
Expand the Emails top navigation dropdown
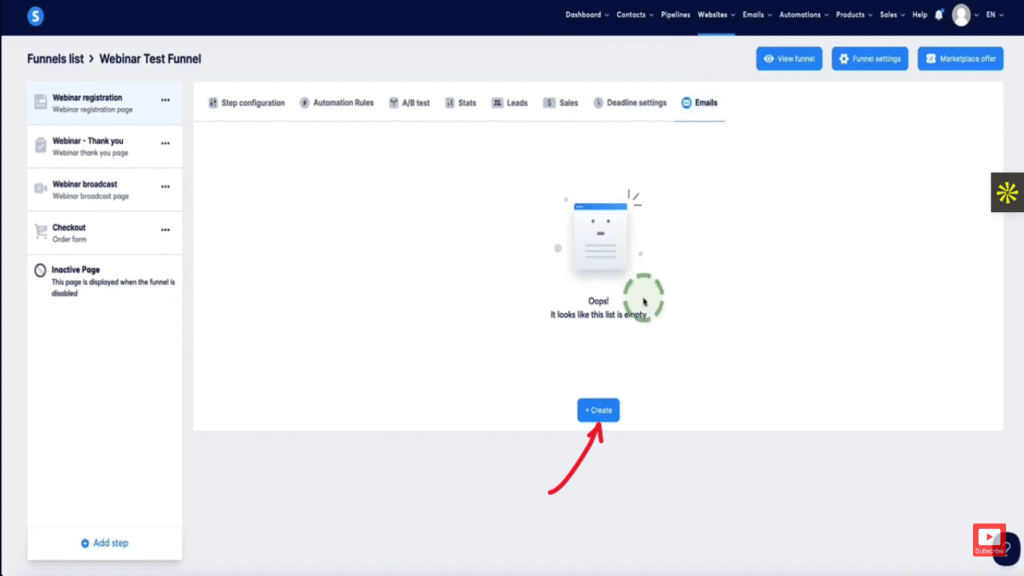coord(756,15)
